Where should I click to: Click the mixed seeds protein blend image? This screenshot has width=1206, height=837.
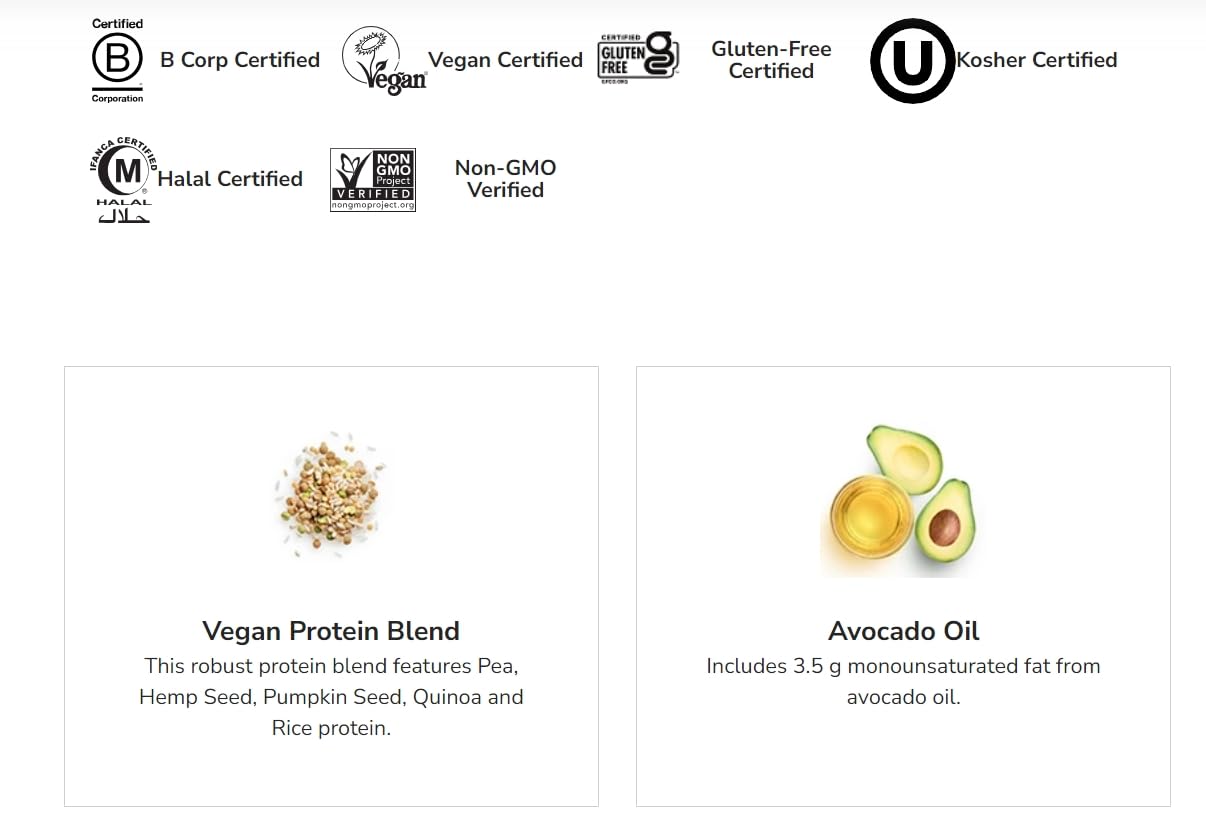331,495
